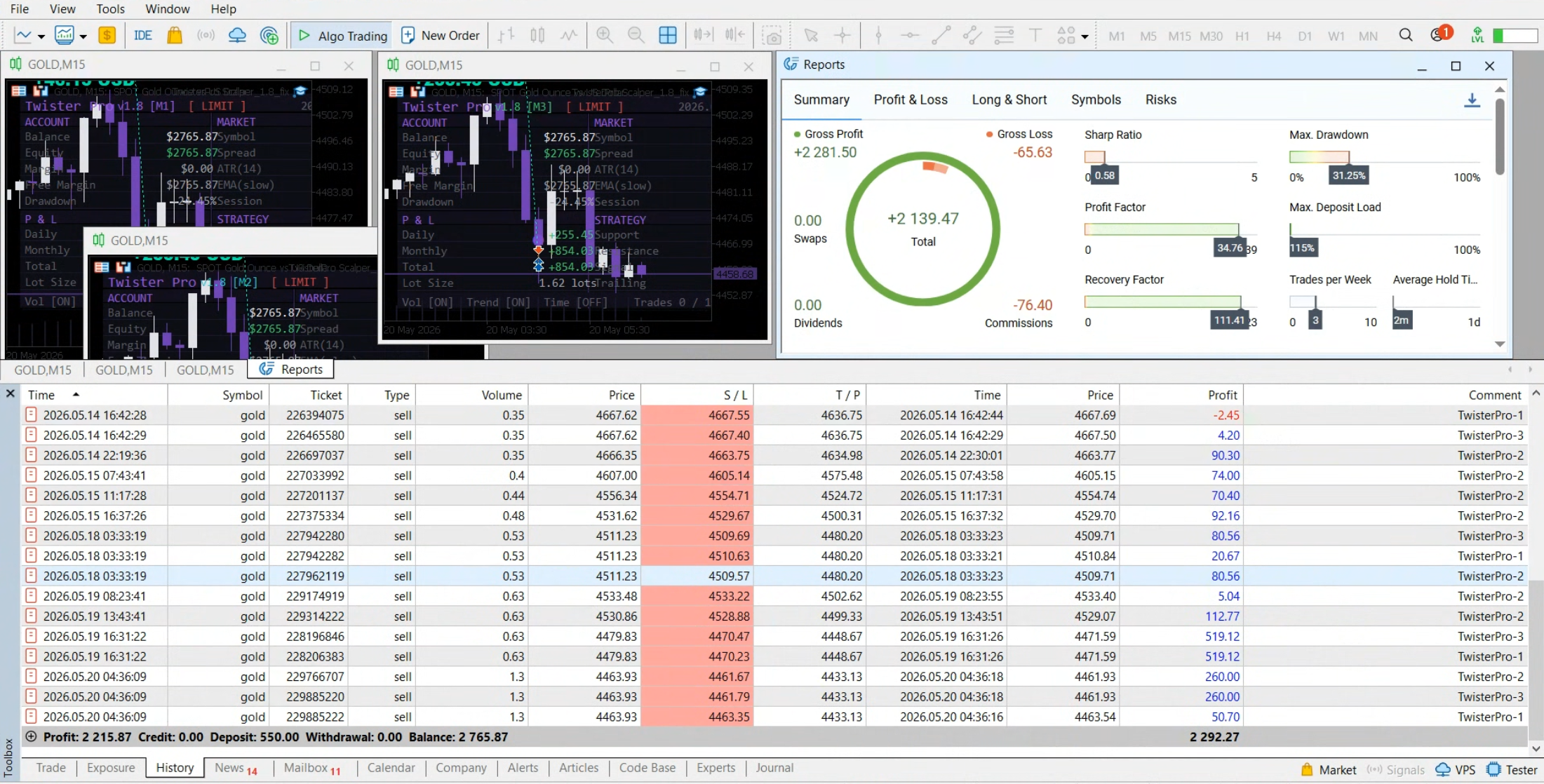The height and width of the screenshot is (784, 1544).
Task: Sort history by the Time column header
Action: (x=94, y=395)
